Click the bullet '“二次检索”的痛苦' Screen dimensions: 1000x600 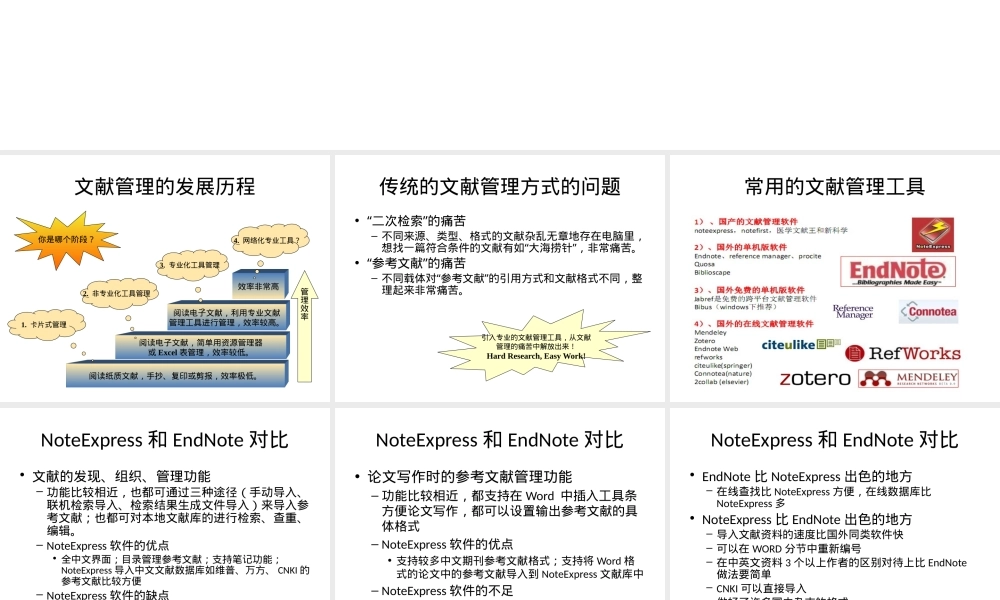[x=416, y=221]
